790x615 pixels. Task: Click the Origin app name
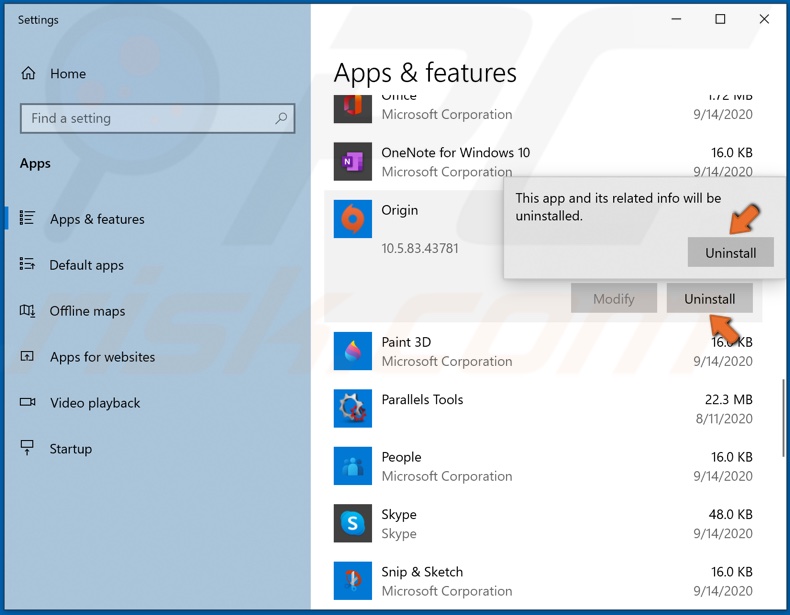tap(400, 210)
